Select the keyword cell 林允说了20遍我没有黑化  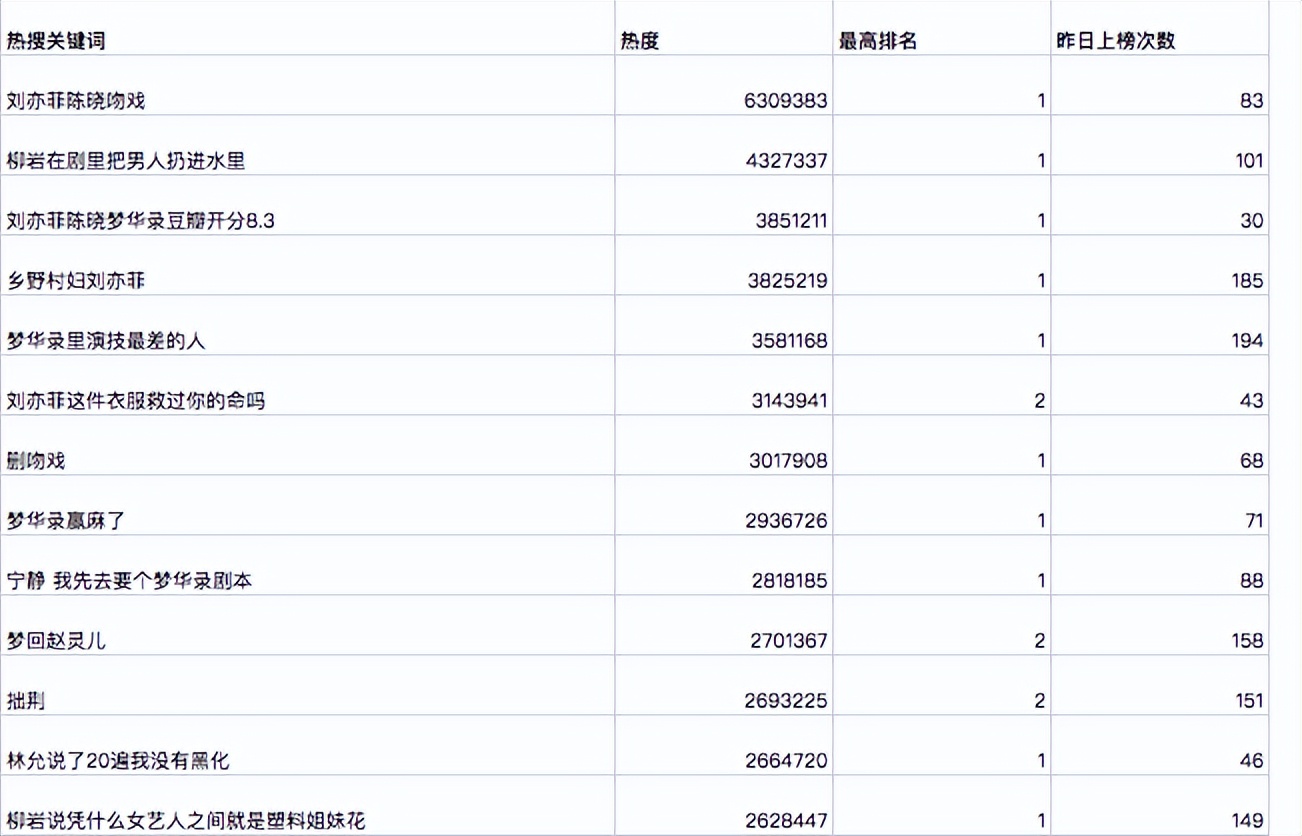(x=118, y=761)
